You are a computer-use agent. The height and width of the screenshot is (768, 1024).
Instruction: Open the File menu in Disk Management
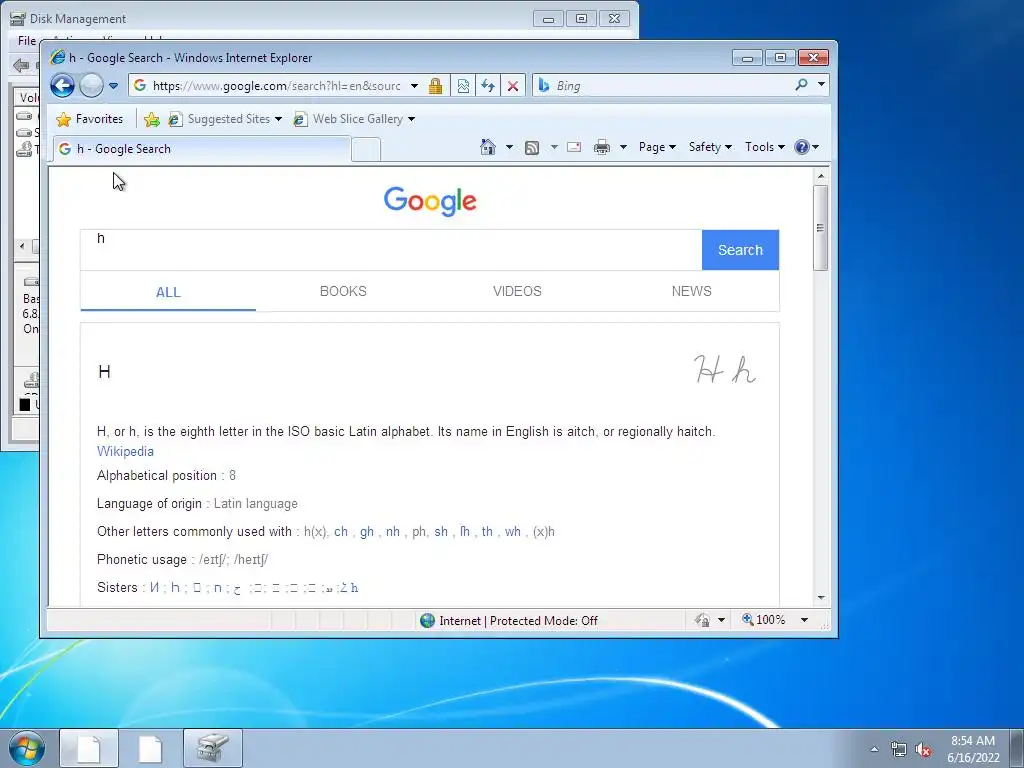pos(27,40)
